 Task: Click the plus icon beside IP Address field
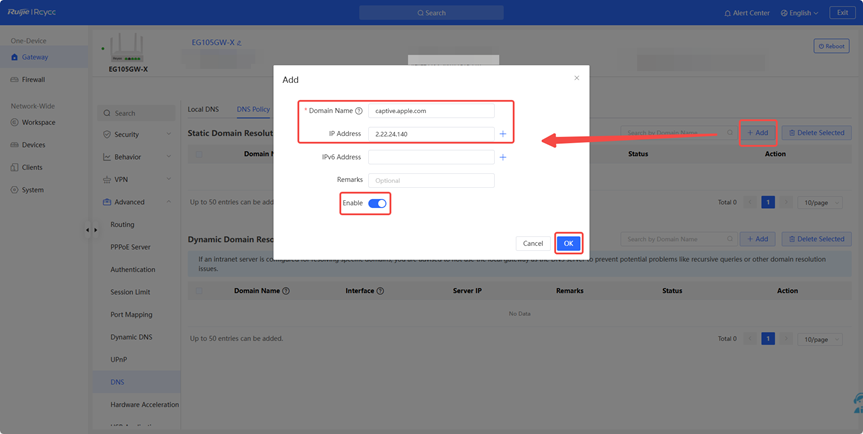point(503,134)
